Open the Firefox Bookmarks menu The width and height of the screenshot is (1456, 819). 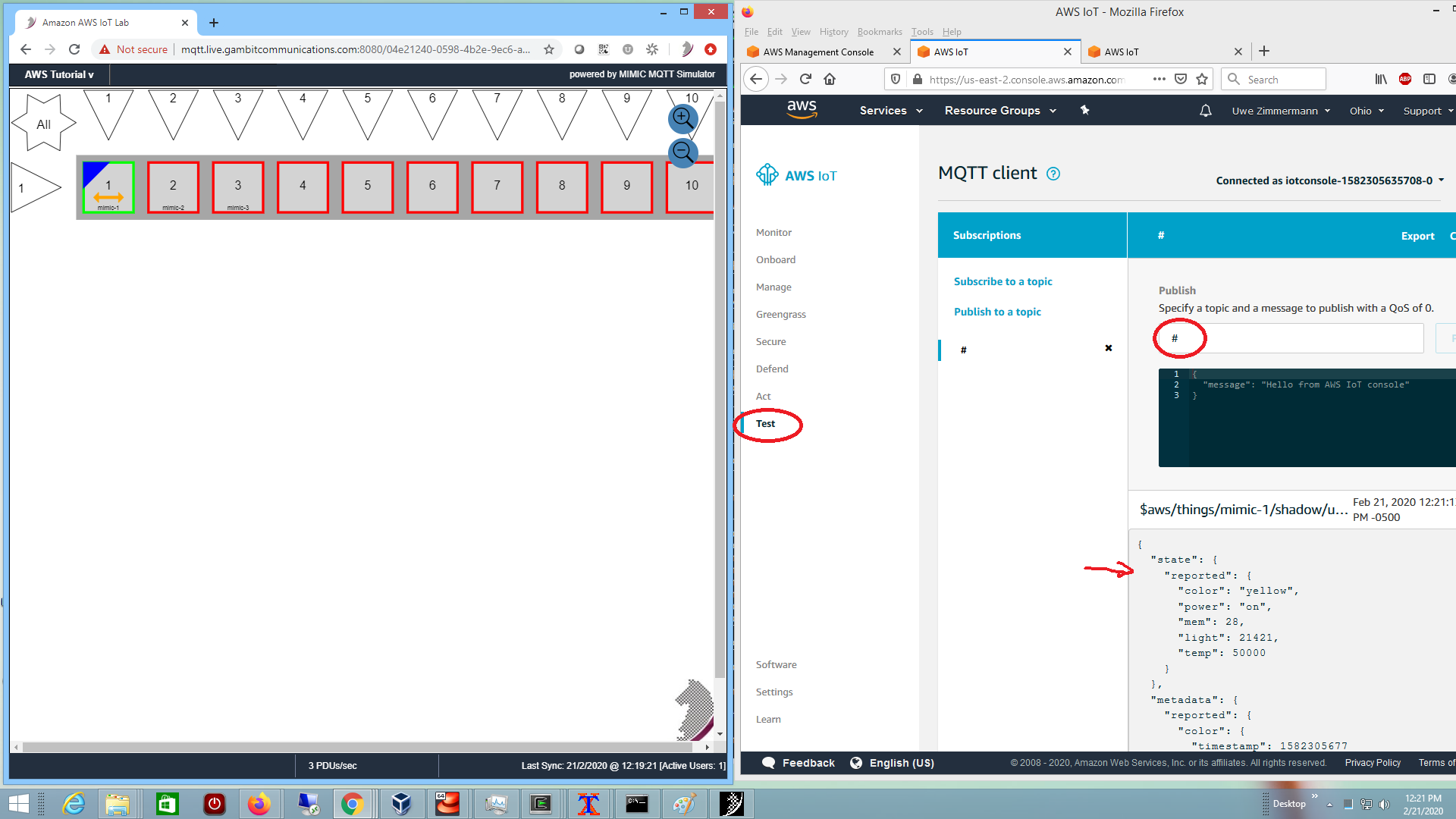(x=880, y=32)
